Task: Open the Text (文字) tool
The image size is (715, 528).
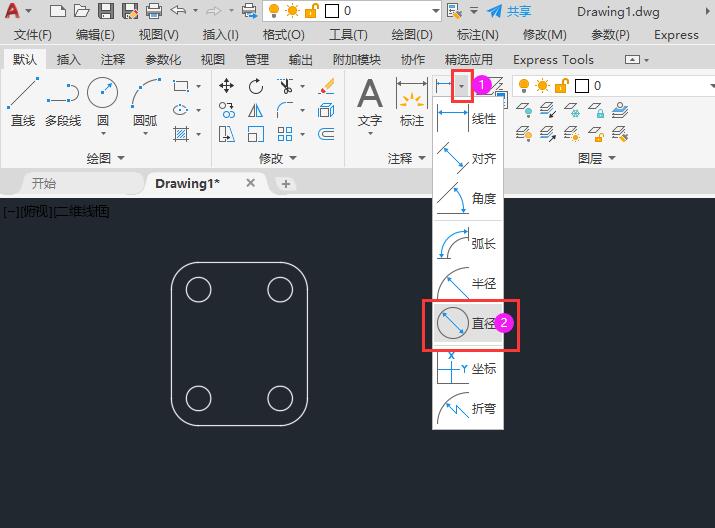Action: pyautogui.click(x=370, y=103)
